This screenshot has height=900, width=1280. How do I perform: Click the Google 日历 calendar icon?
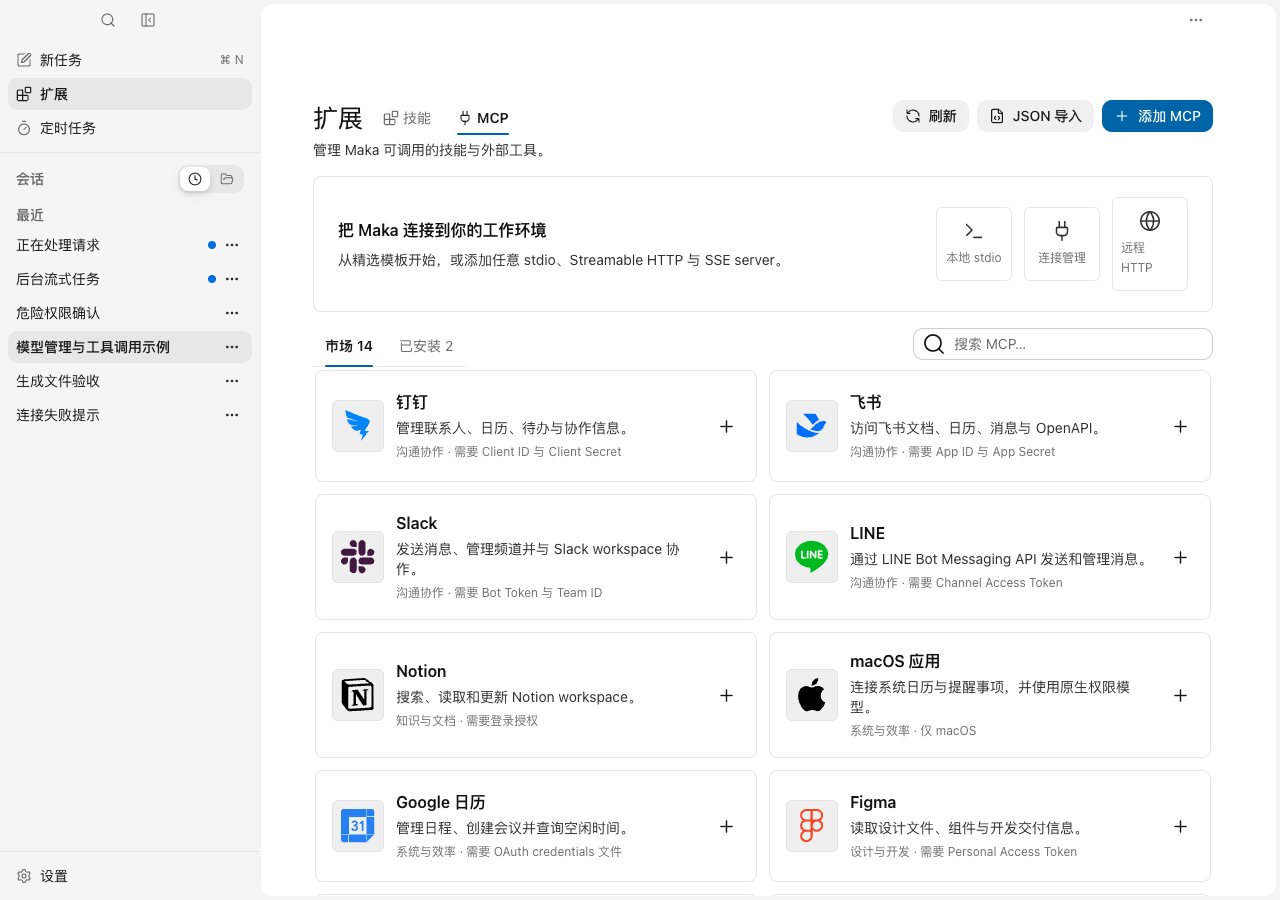[x=358, y=826]
